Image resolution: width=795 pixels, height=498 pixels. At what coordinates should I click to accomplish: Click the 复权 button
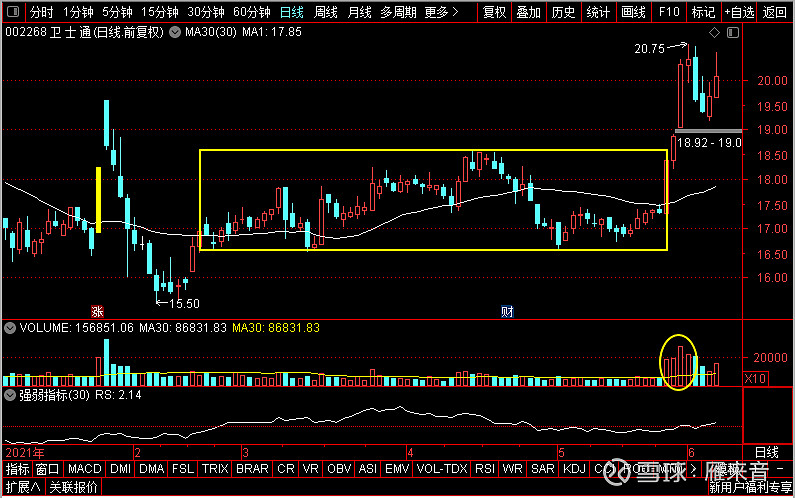tap(494, 12)
